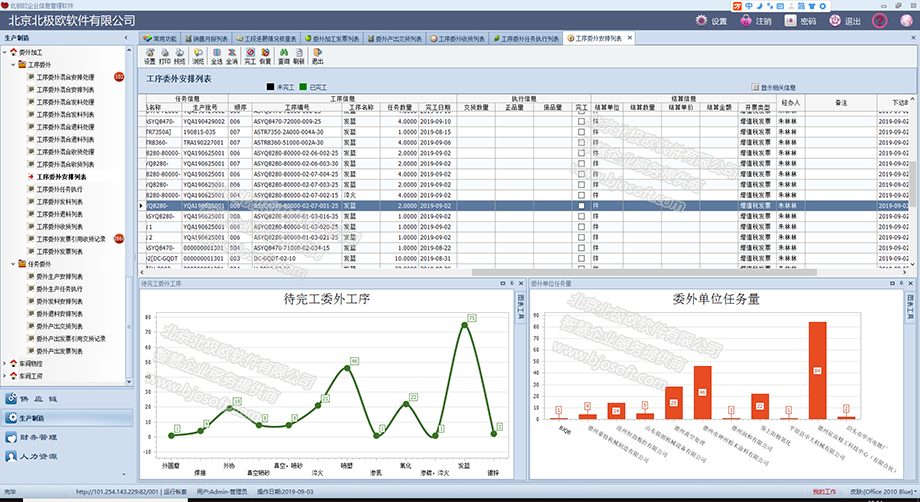The height and width of the screenshot is (502, 920).
Task: Switch to the 常用功能 tab
Action: (x=160, y=39)
